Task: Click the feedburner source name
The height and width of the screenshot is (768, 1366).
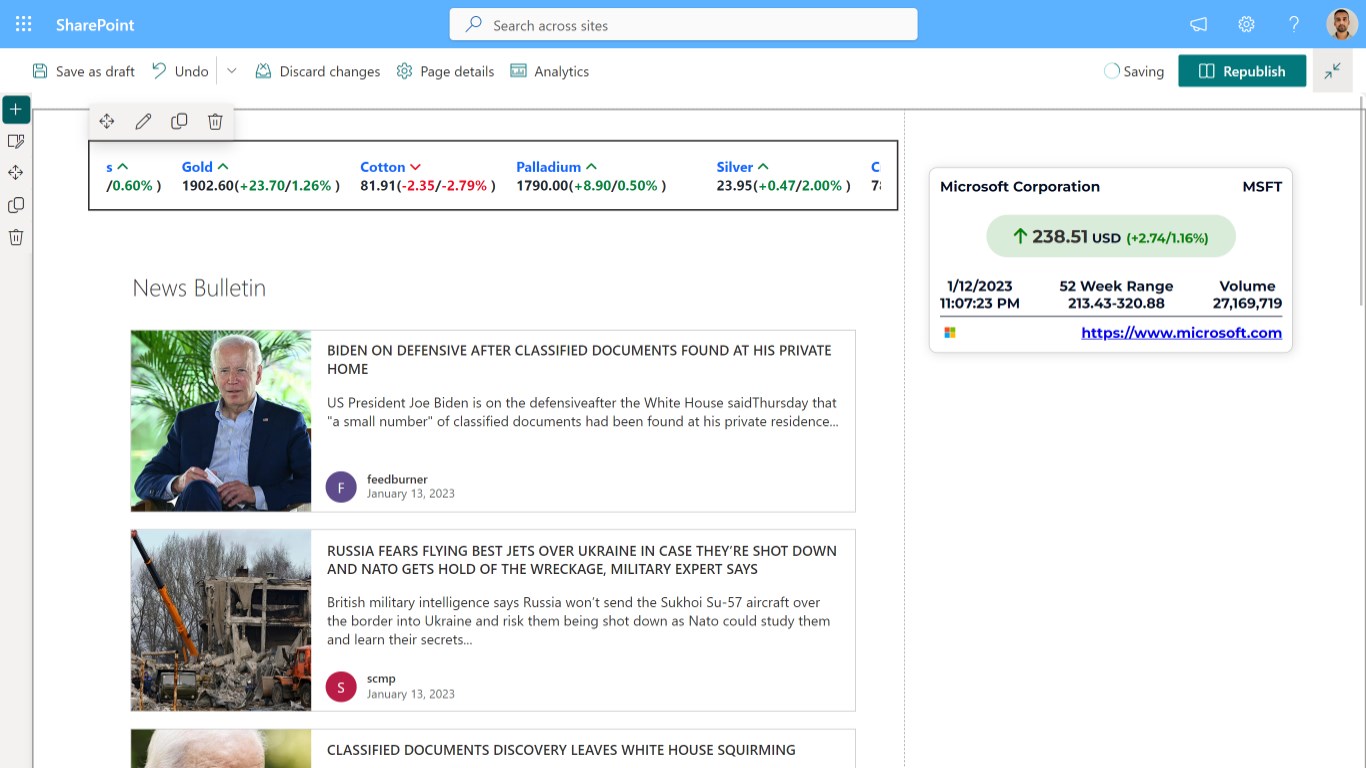Action: (397, 479)
